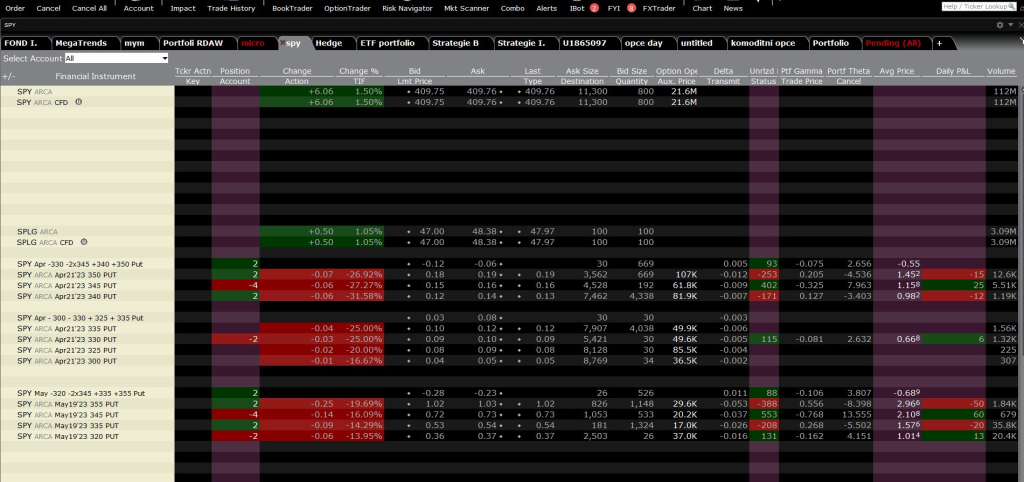Click the Volume column header

[1001, 71]
